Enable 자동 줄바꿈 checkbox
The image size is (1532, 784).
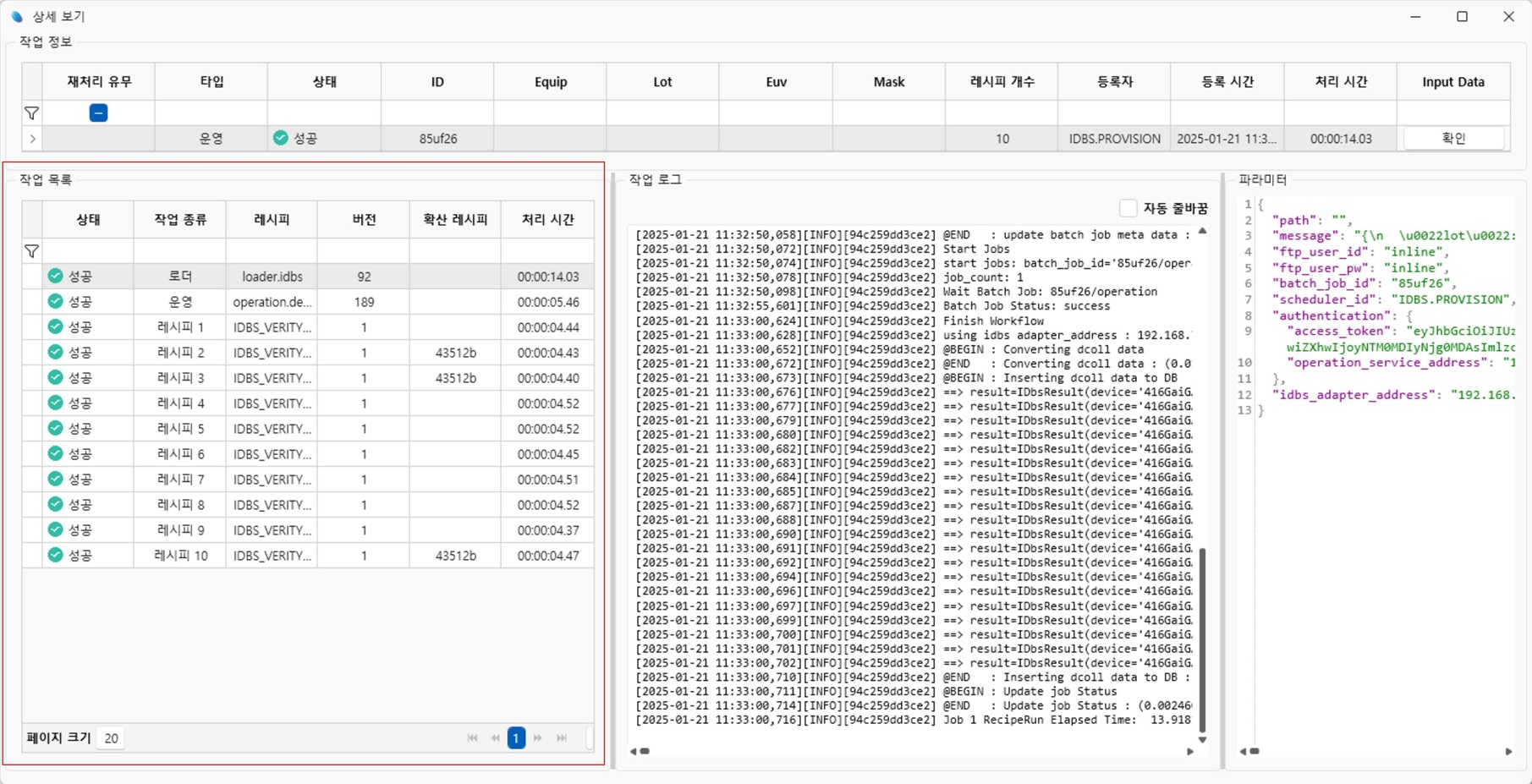click(x=1128, y=208)
